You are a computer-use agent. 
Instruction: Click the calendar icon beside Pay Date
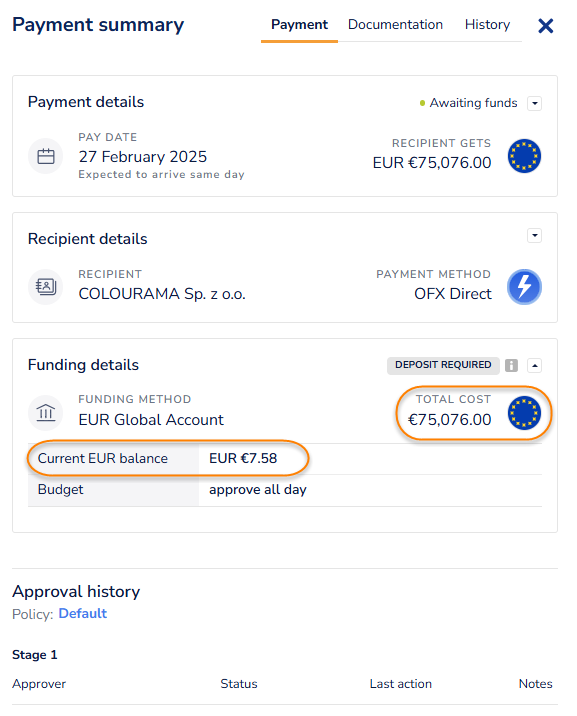(46, 156)
